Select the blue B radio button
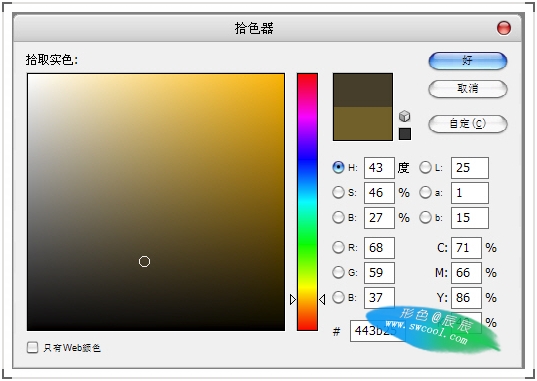The height and width of the screenshot is (381, 537). click(x=338, y=297)
